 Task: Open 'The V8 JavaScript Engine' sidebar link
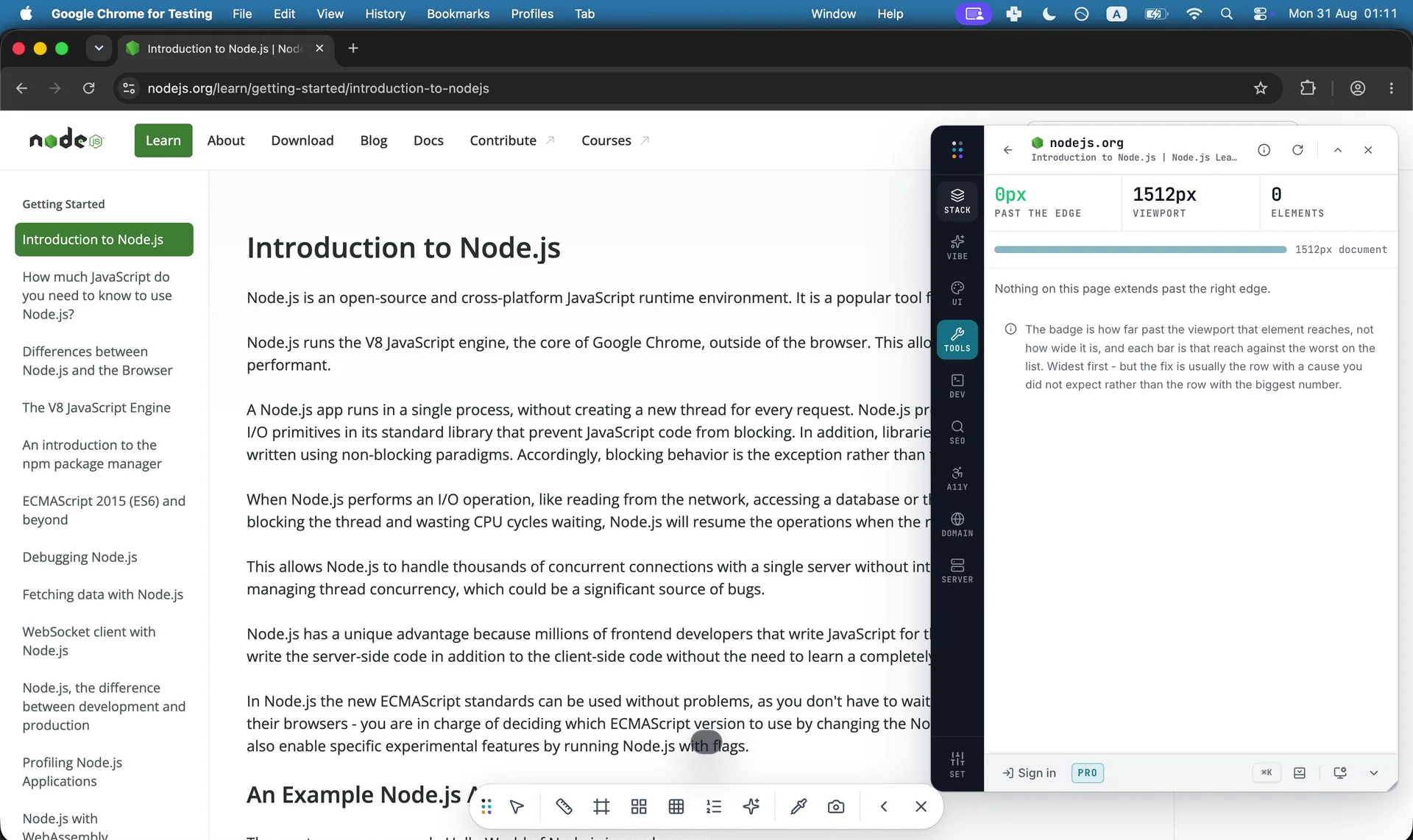[x=96, y=407]
